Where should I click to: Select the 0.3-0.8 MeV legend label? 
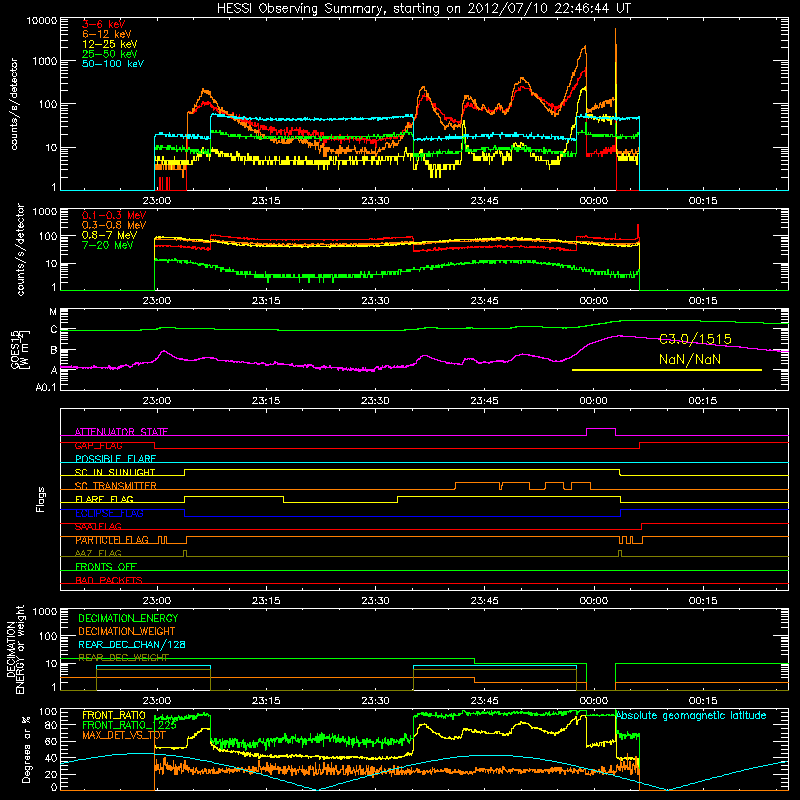pyautogui.click(x=113, y=226)
